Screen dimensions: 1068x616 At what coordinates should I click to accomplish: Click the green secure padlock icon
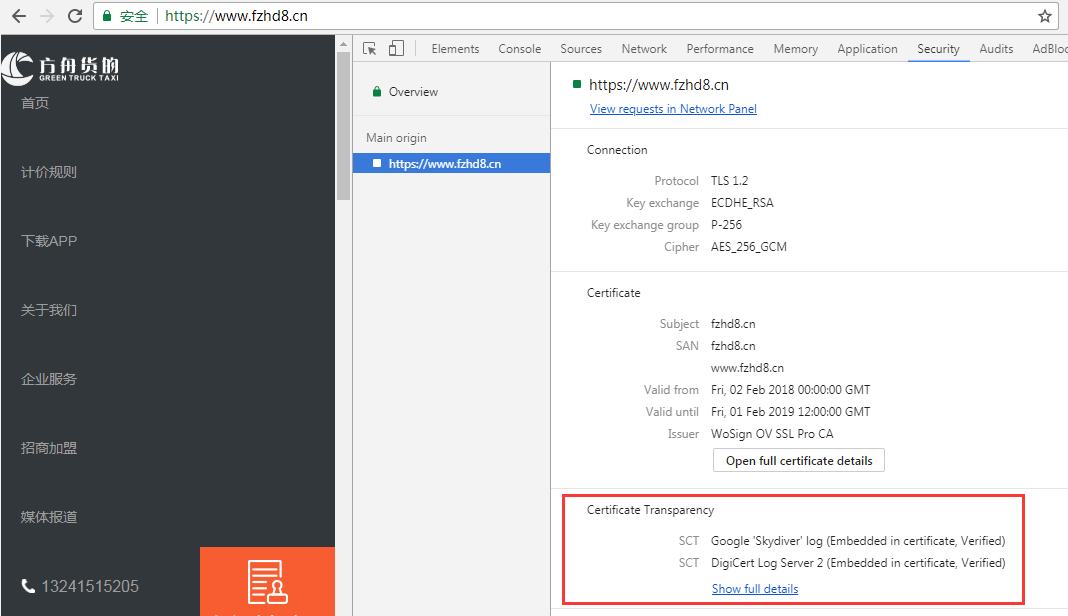tap(107, 16)
